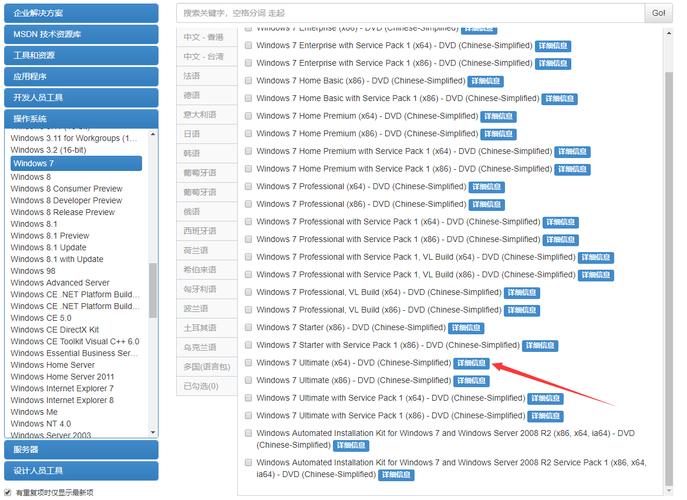
Task: Select Windows 8.1 in the OS list
Action: (x=34, y=224)
